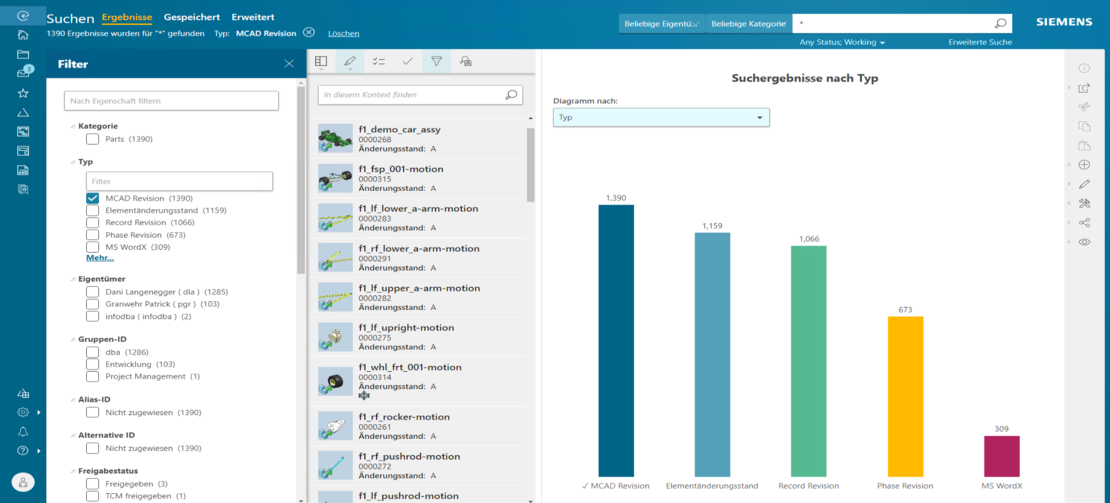Screen dimensions: 1110x503
Task: Check the Elementänderungsstand (1159) checkbox
Action: (x=92, y=210)
